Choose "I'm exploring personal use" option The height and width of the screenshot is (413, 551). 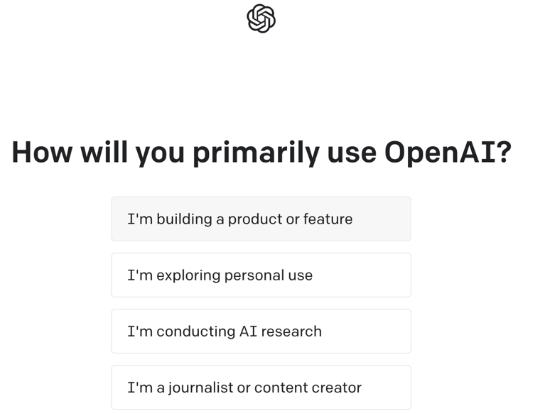pyautogui.click(x=261, y=275)
